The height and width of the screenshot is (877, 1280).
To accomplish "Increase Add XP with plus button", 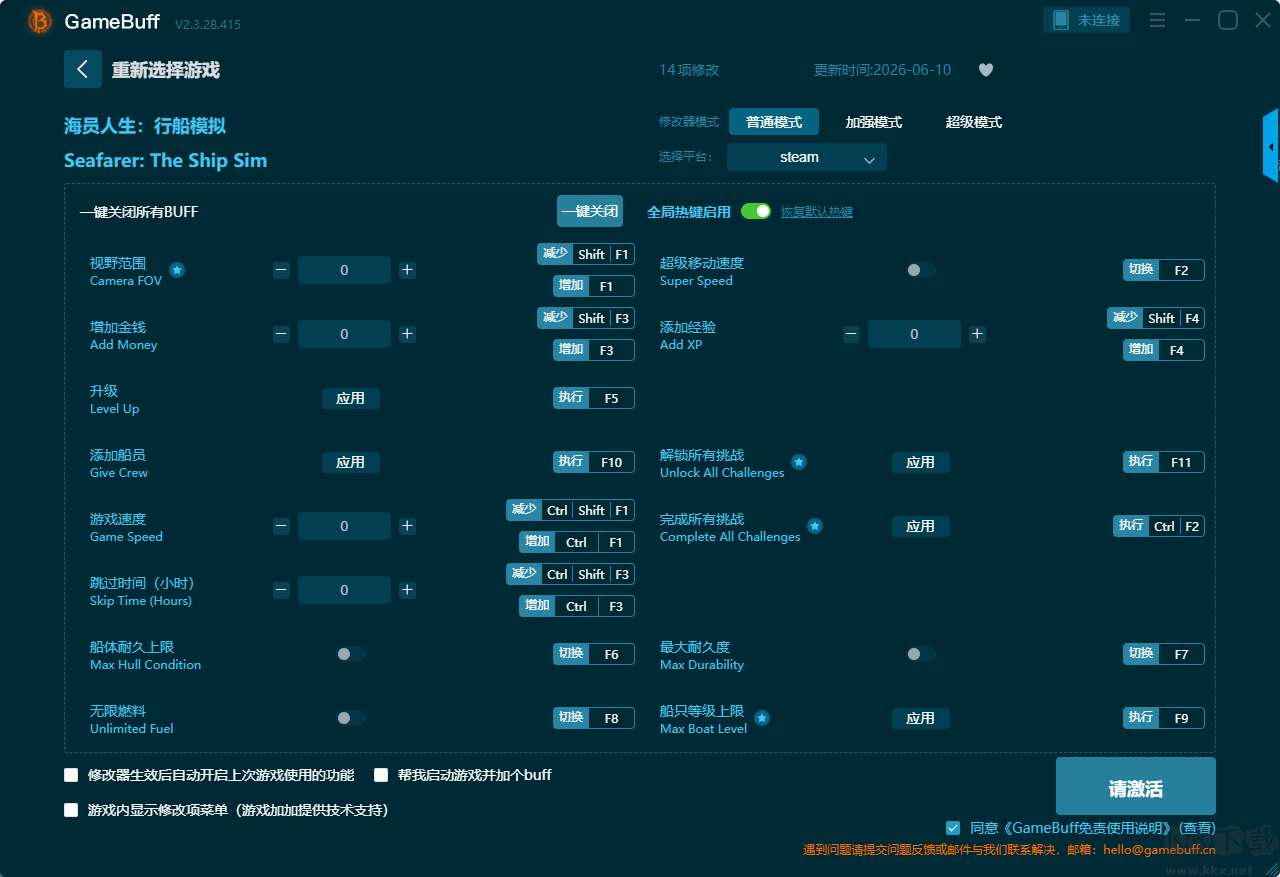I will (977, 334).
